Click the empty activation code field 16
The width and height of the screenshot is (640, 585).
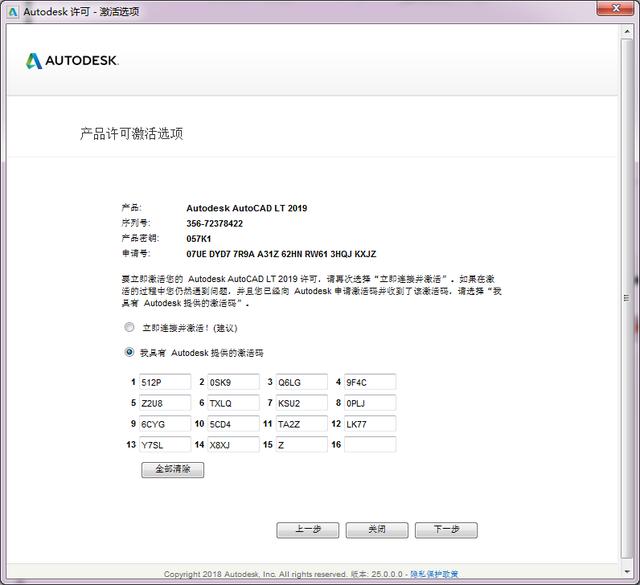click(370, 445)
